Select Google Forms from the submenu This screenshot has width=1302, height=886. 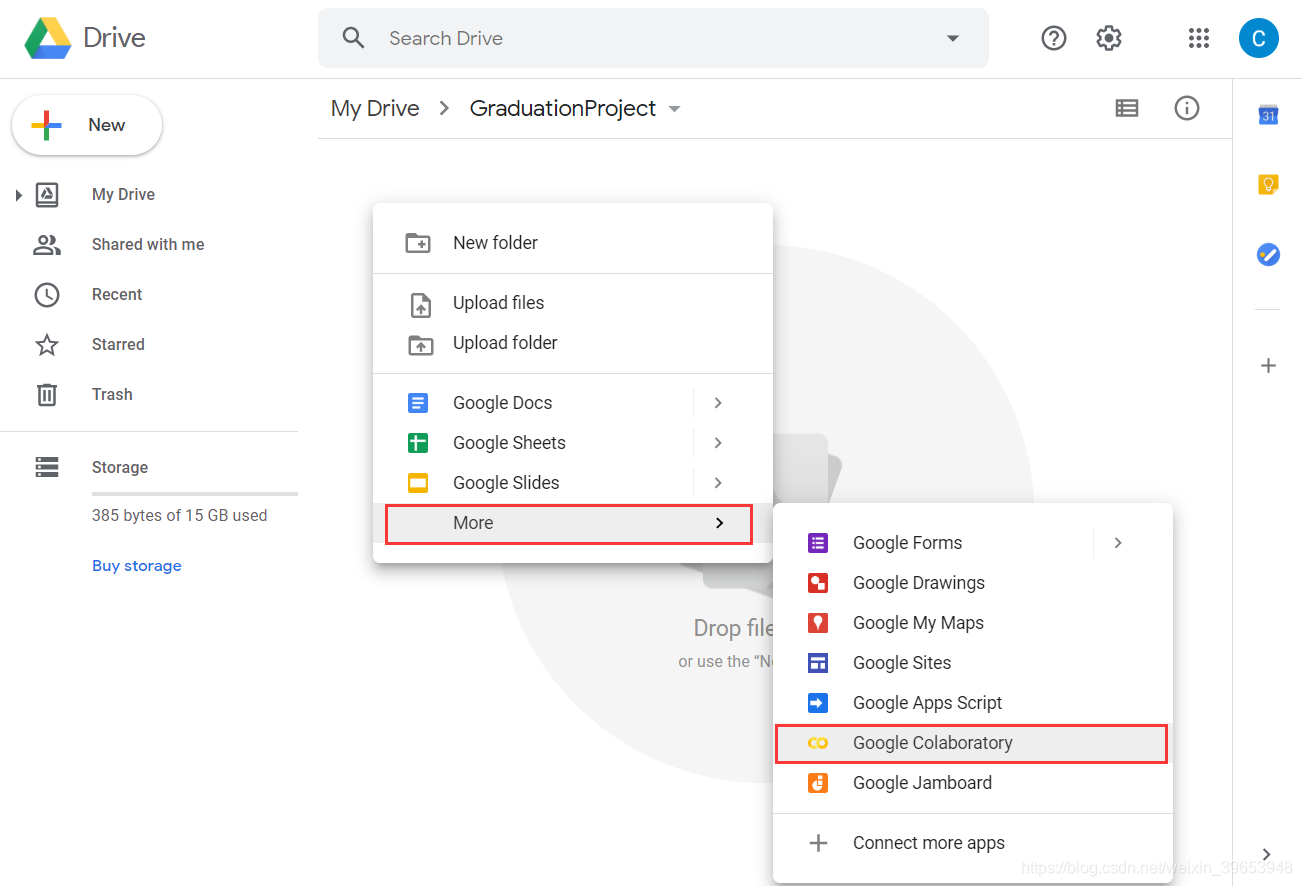pyautogui.click(x=933, y=543)
